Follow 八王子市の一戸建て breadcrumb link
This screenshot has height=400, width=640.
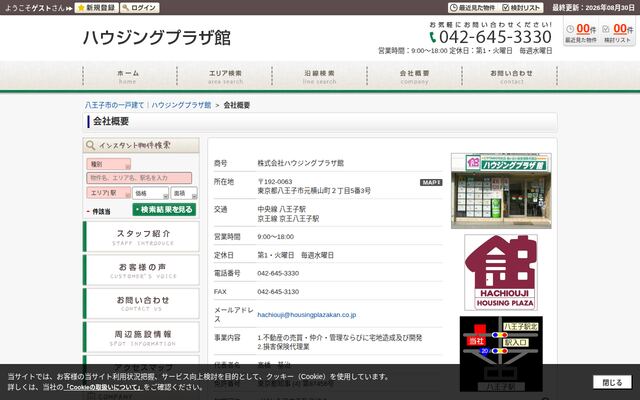pos(114,105)
